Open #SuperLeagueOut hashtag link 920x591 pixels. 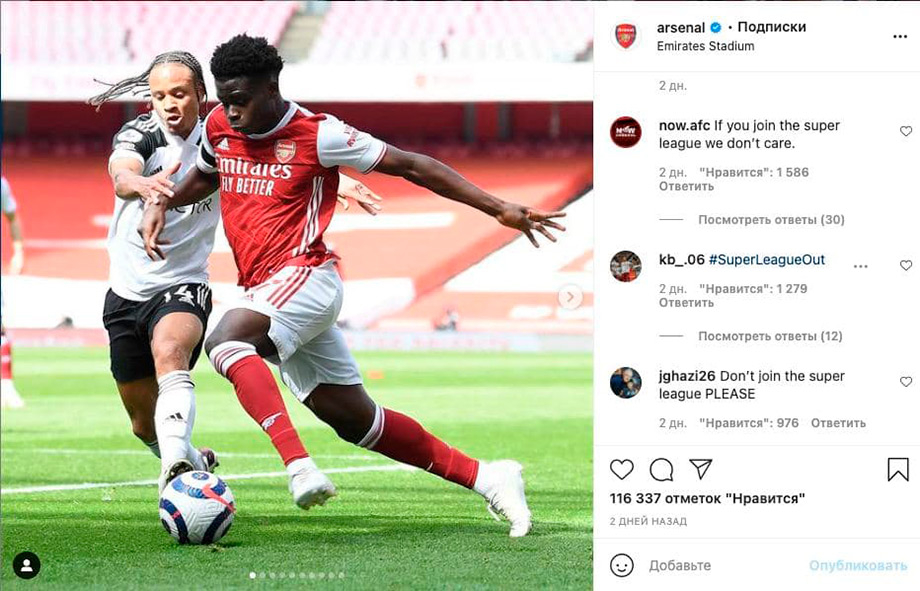[x=767, y=259]
